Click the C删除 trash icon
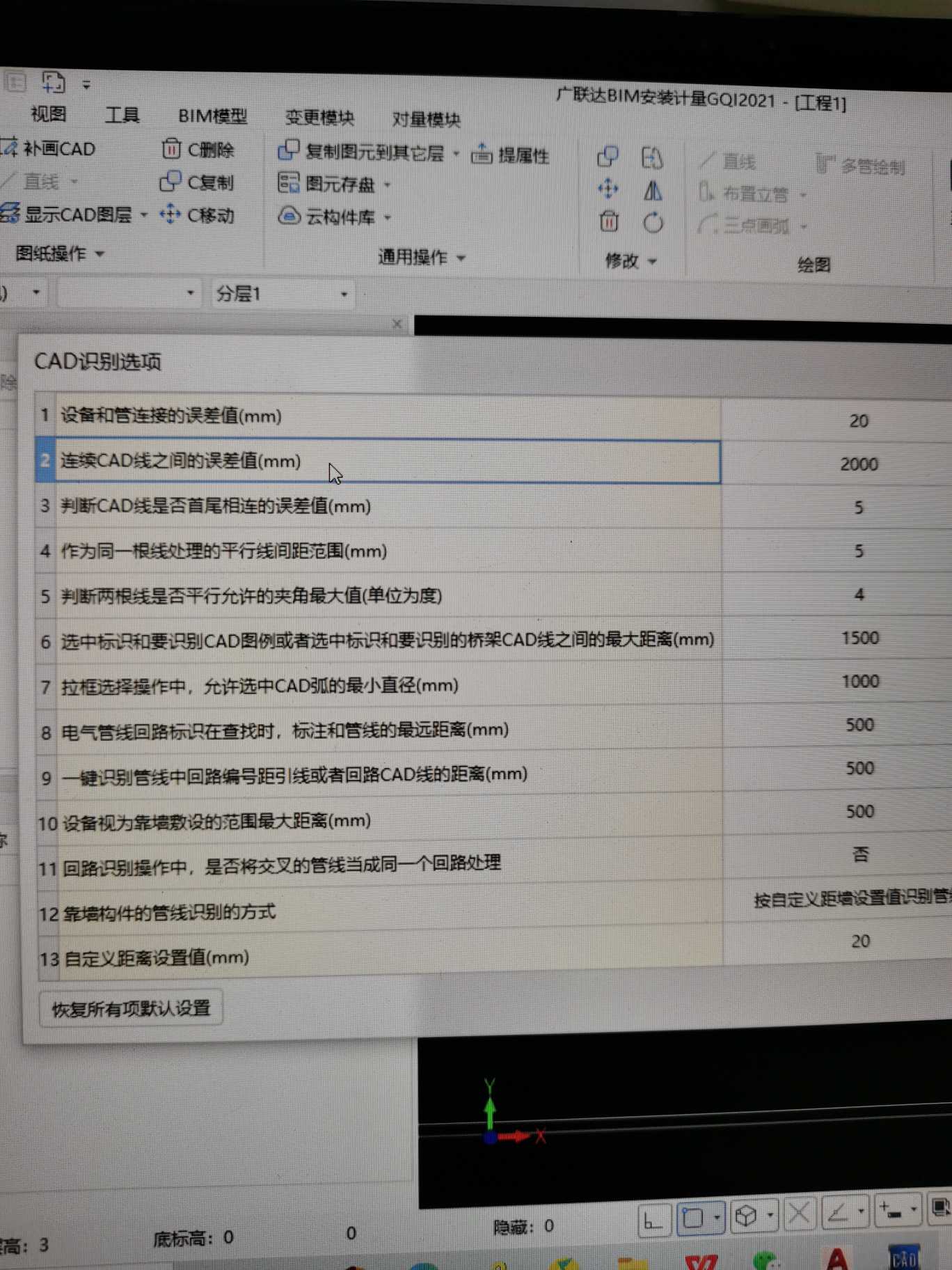Image resolution: width=952 pixels, height=1270 pixels. (170, 148)
